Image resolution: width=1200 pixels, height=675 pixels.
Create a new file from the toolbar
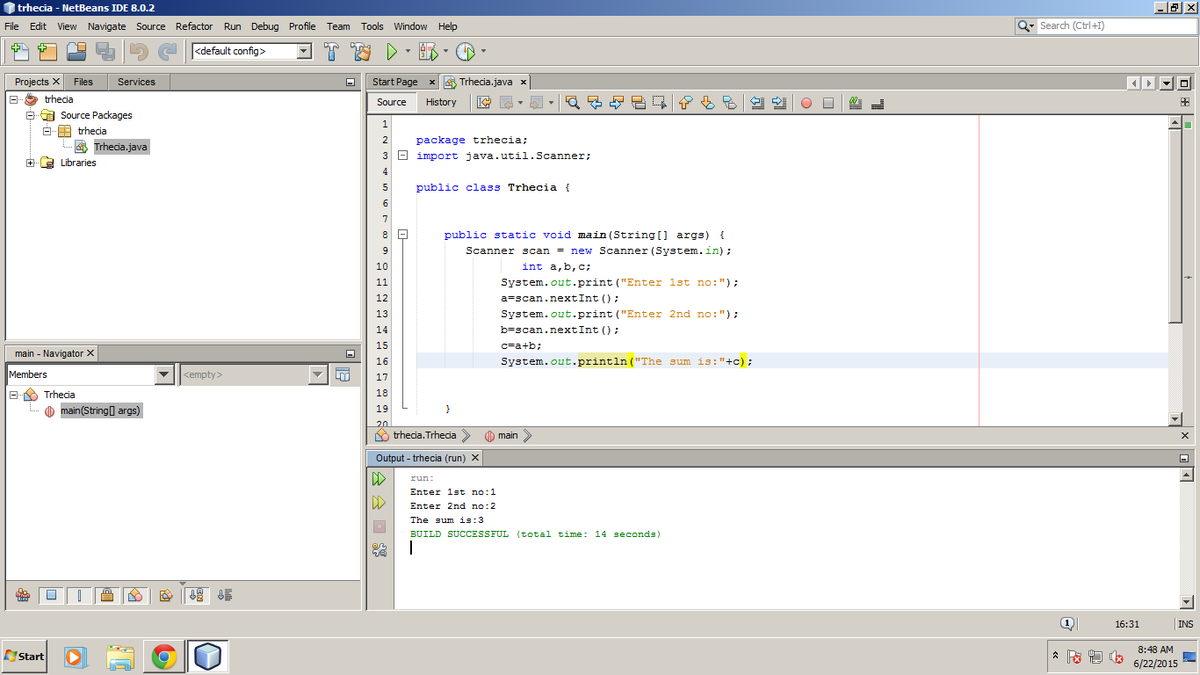pyautogui.click(x=19, y=51)
